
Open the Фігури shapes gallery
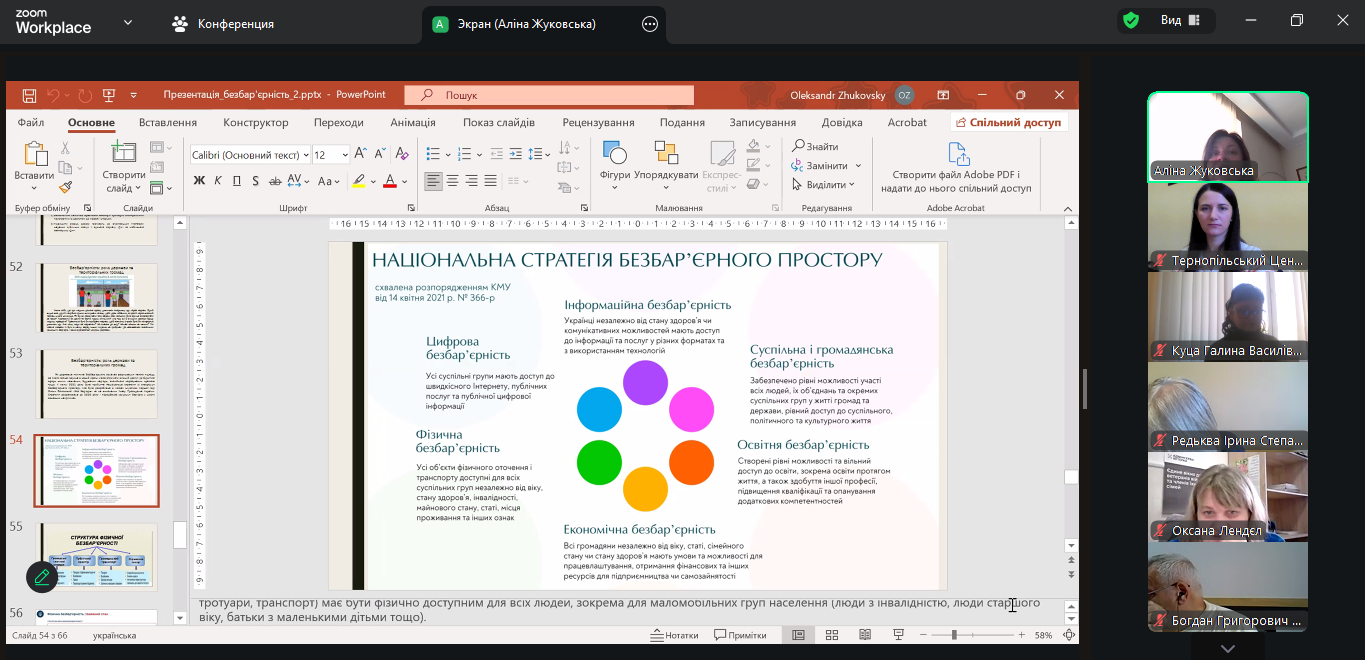(x=614, y=155)
